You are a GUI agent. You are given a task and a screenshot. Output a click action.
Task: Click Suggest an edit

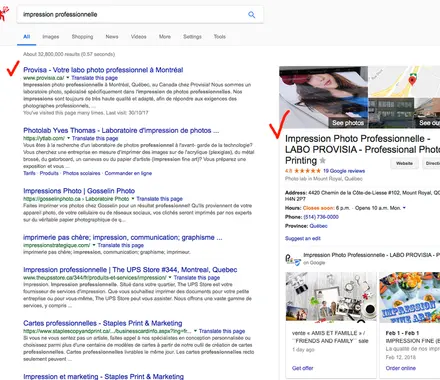(303, 238)
